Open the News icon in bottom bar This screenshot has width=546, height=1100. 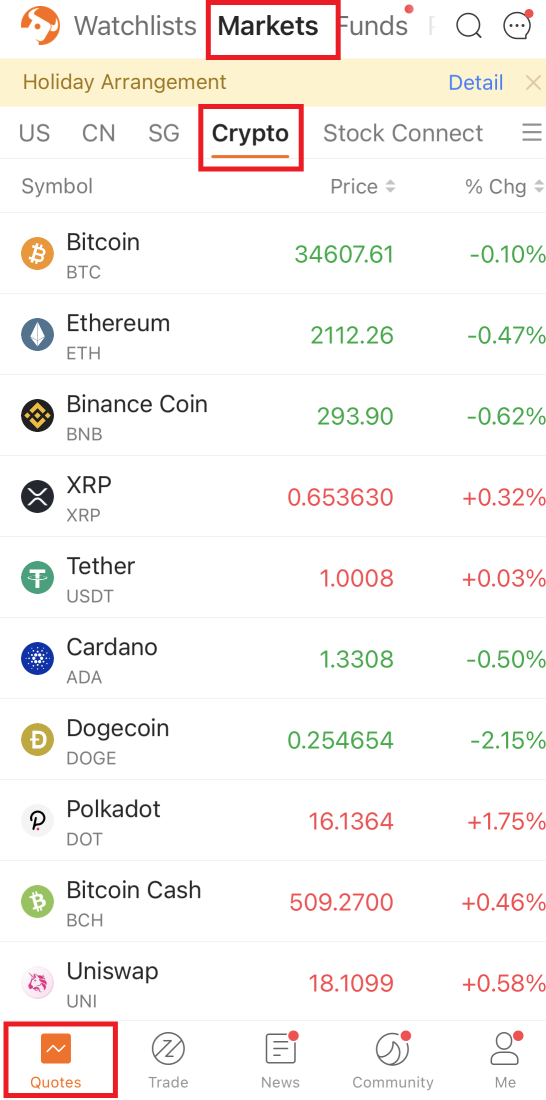[x=280, y=1050]
